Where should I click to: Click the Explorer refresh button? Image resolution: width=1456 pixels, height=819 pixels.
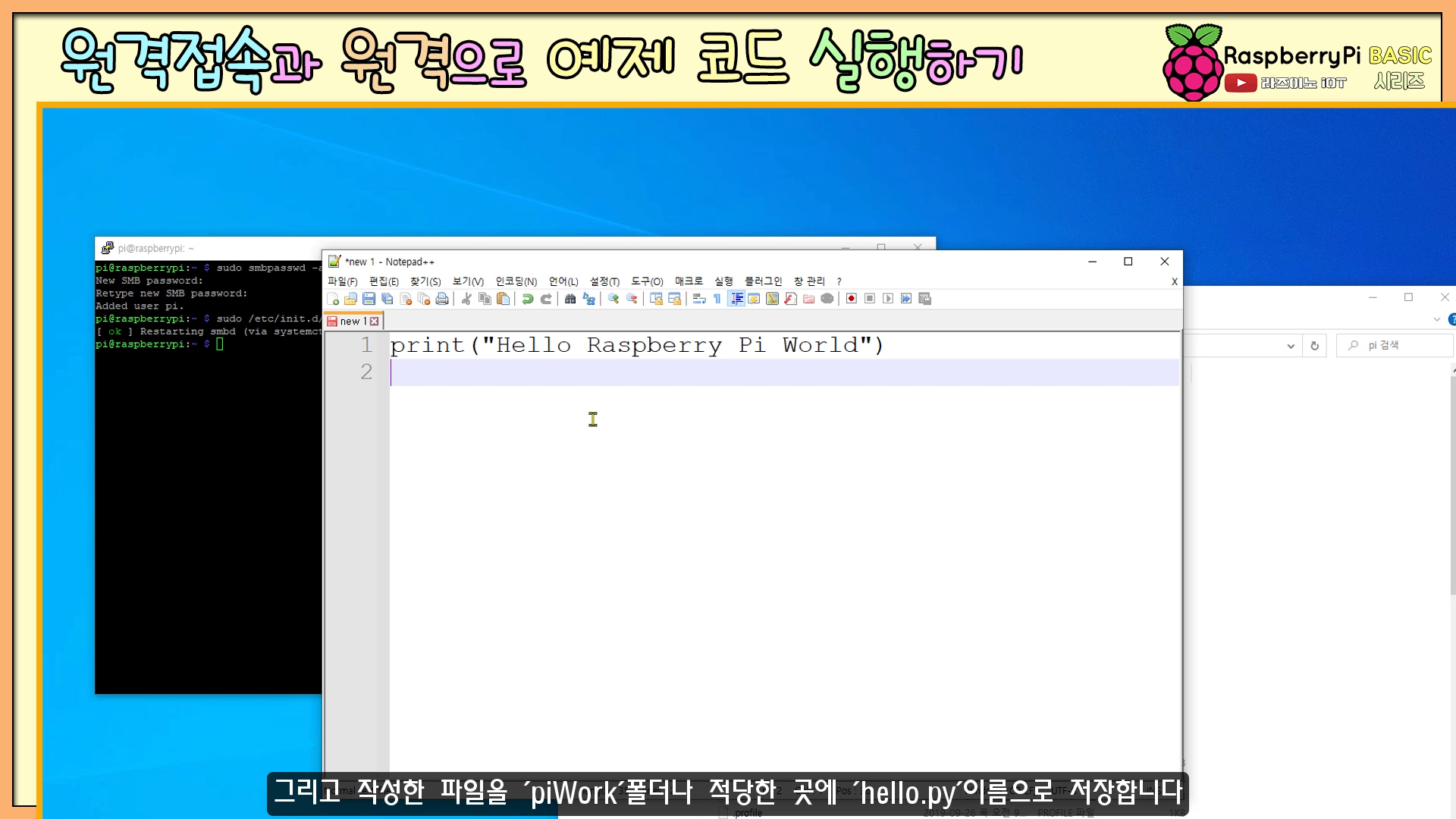1315,346
